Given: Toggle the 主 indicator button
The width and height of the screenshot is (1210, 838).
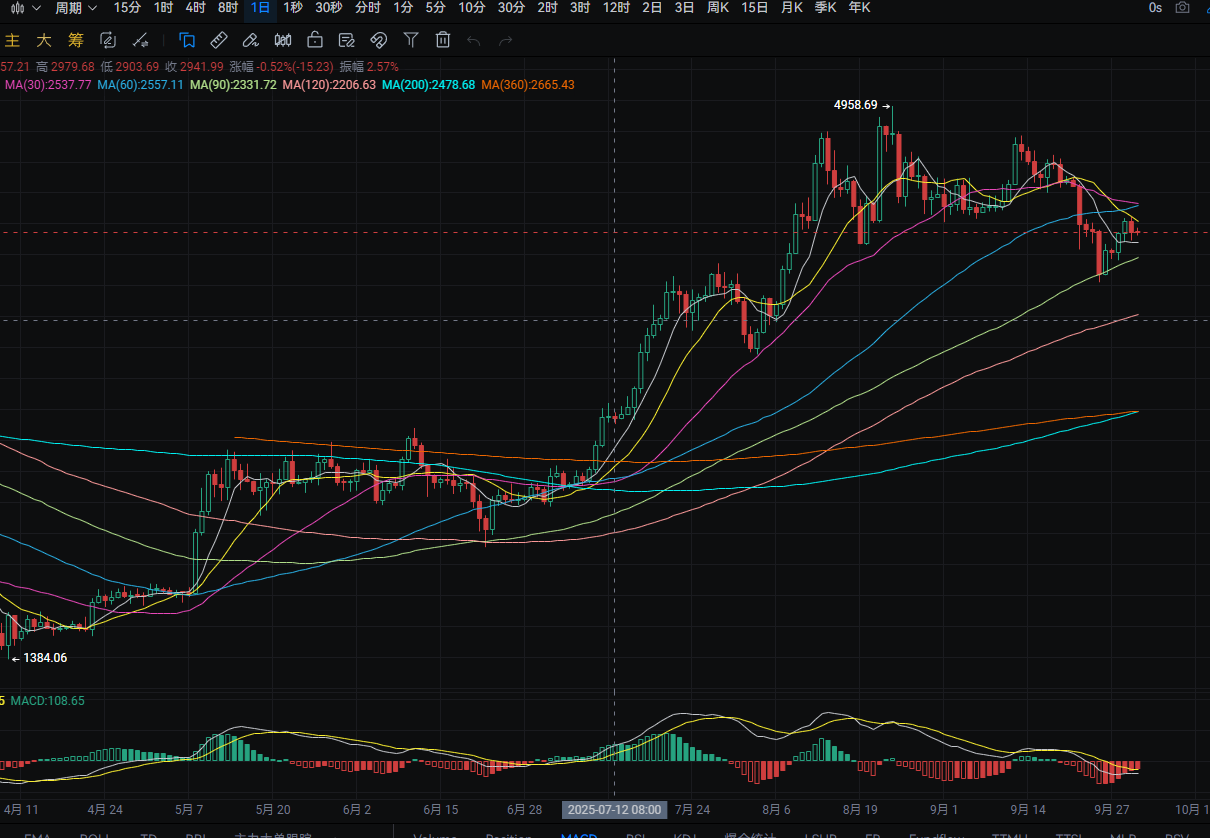Looking at the screenshot, I should tap(13, 40).
